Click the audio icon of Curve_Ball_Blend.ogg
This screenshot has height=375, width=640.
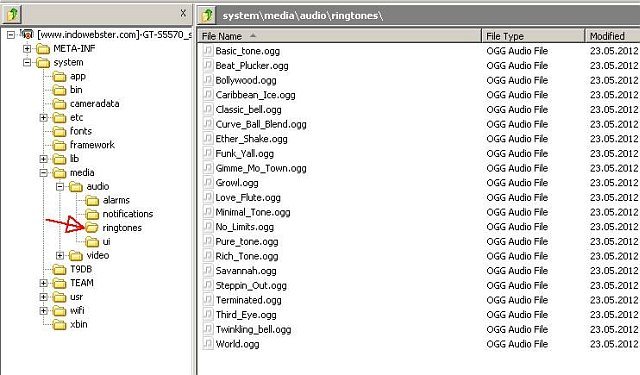(x=208, y=124)
